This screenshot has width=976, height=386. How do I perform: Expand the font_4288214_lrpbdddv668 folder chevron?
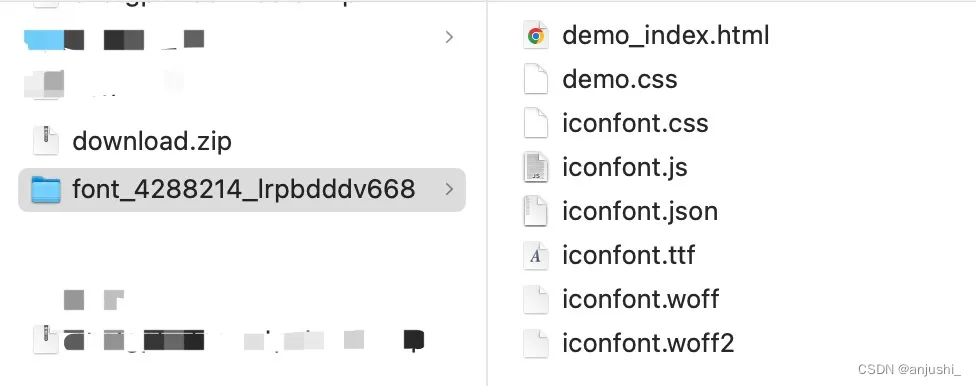(449, 189)
